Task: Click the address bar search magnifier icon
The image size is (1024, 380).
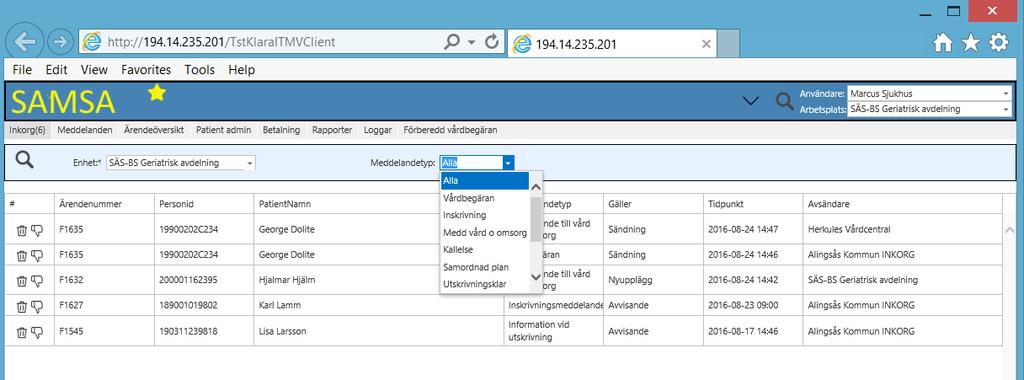Action: point(451,42)
